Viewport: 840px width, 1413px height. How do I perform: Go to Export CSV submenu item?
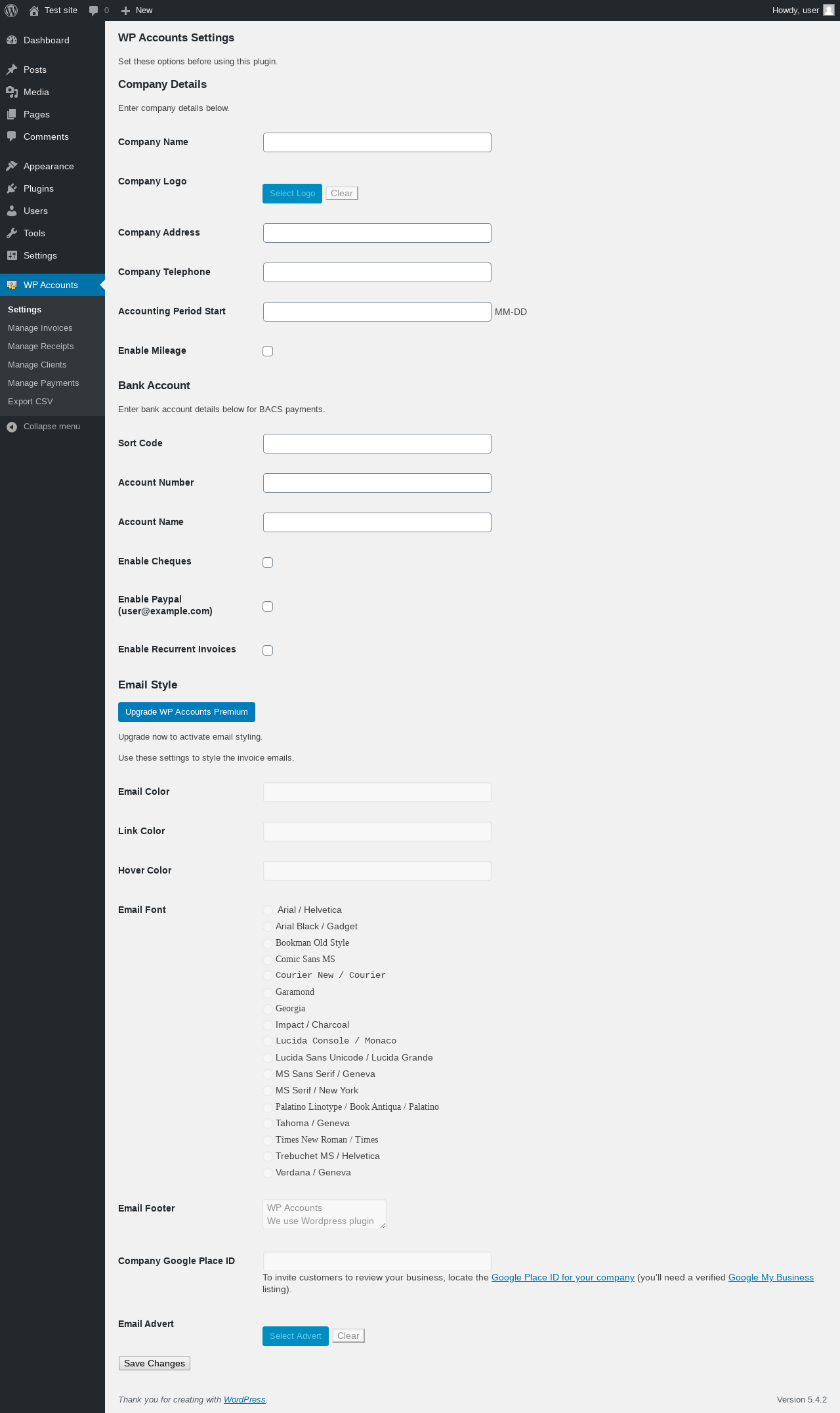point(30,402)
